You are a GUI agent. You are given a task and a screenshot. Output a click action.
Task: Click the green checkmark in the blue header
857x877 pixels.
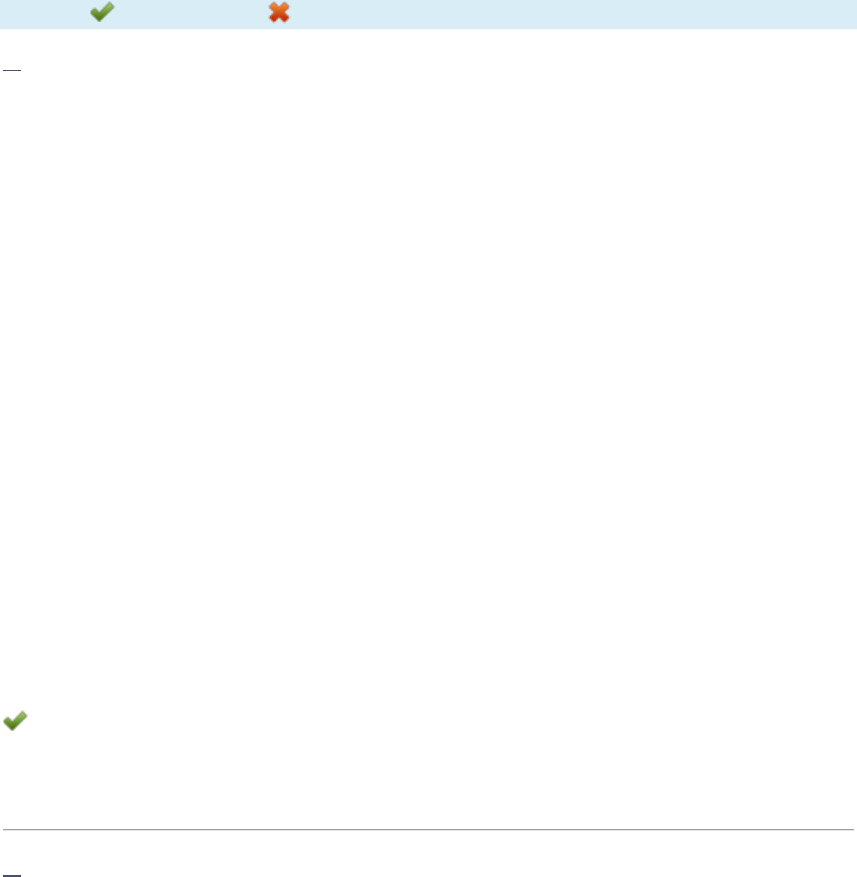[x=102, y=12]
